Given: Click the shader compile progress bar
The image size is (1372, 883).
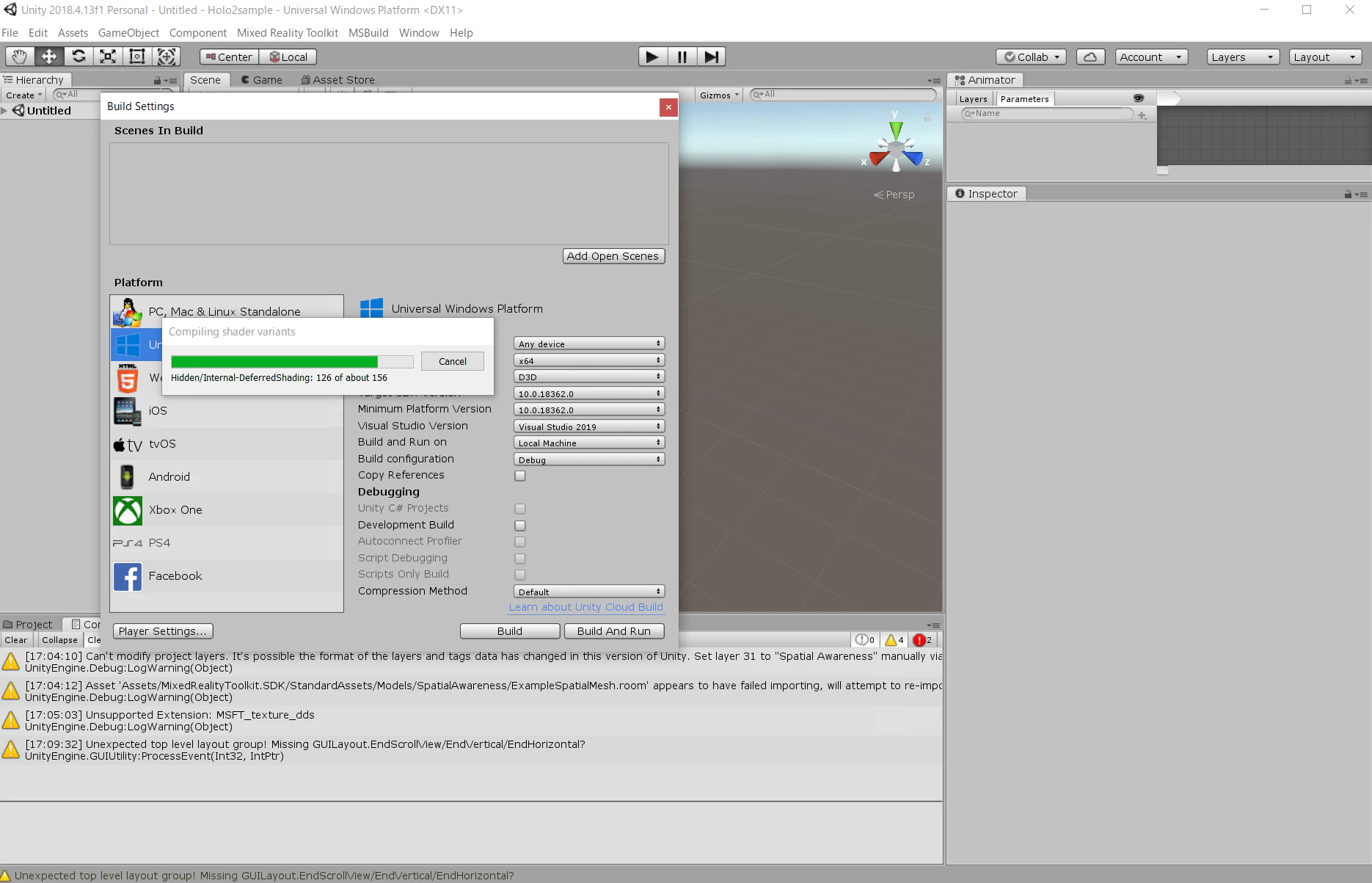Looking at the screenshot, I should click(292, 361).
